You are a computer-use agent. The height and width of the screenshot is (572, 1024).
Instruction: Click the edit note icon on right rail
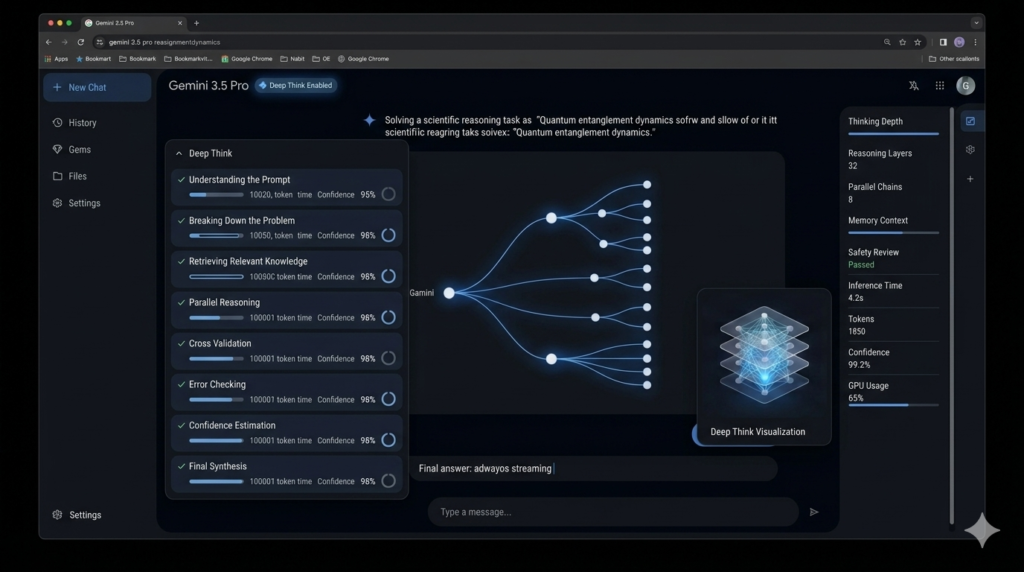[x=970, y=121]
